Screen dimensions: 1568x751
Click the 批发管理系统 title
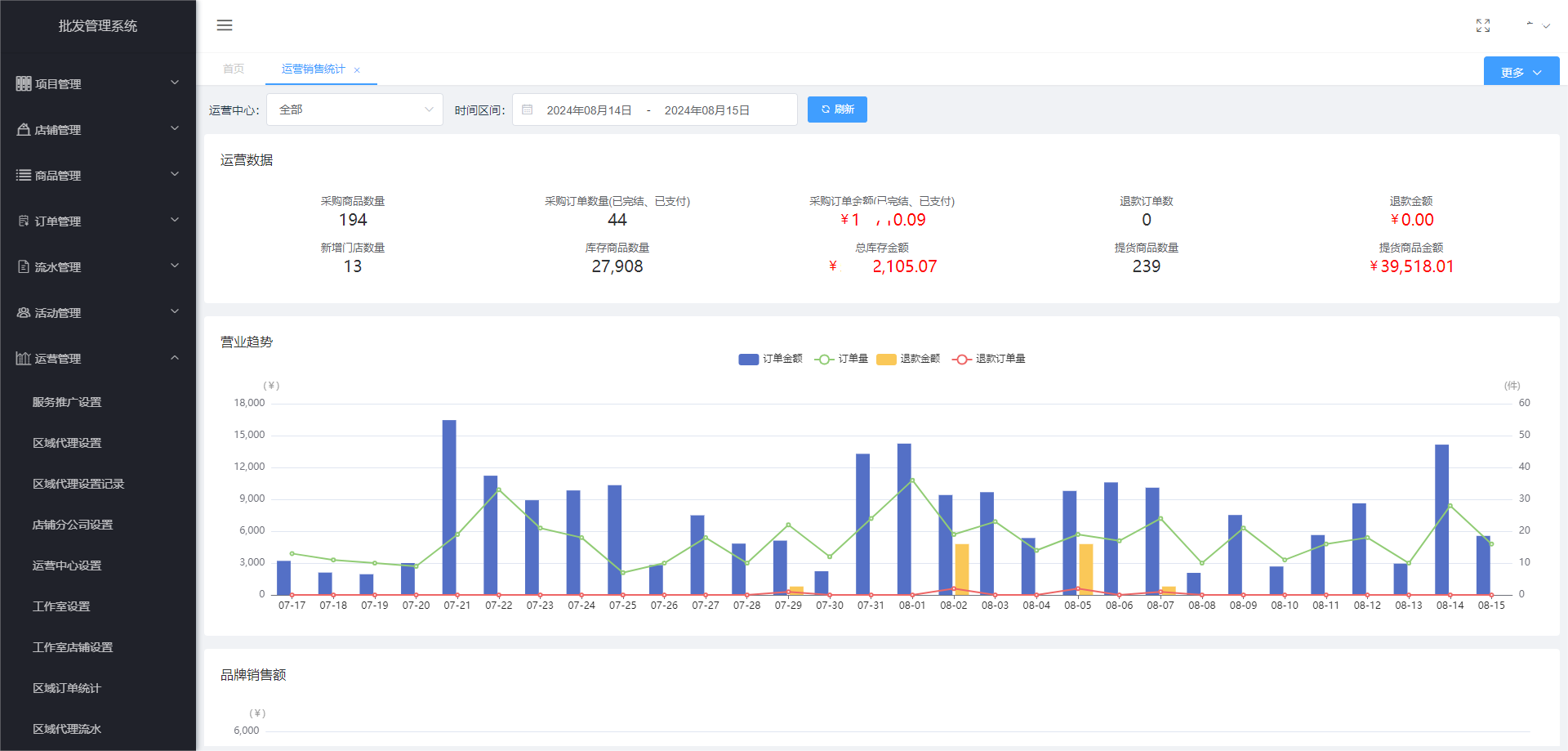(x=98, y=26)
